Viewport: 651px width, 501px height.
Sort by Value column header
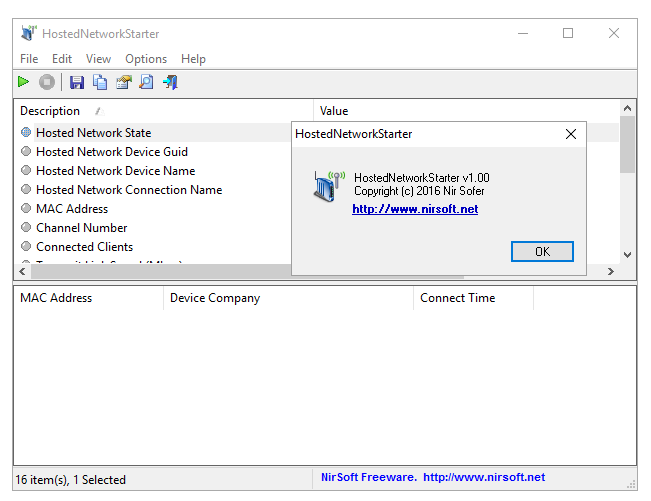coord(466,111)
